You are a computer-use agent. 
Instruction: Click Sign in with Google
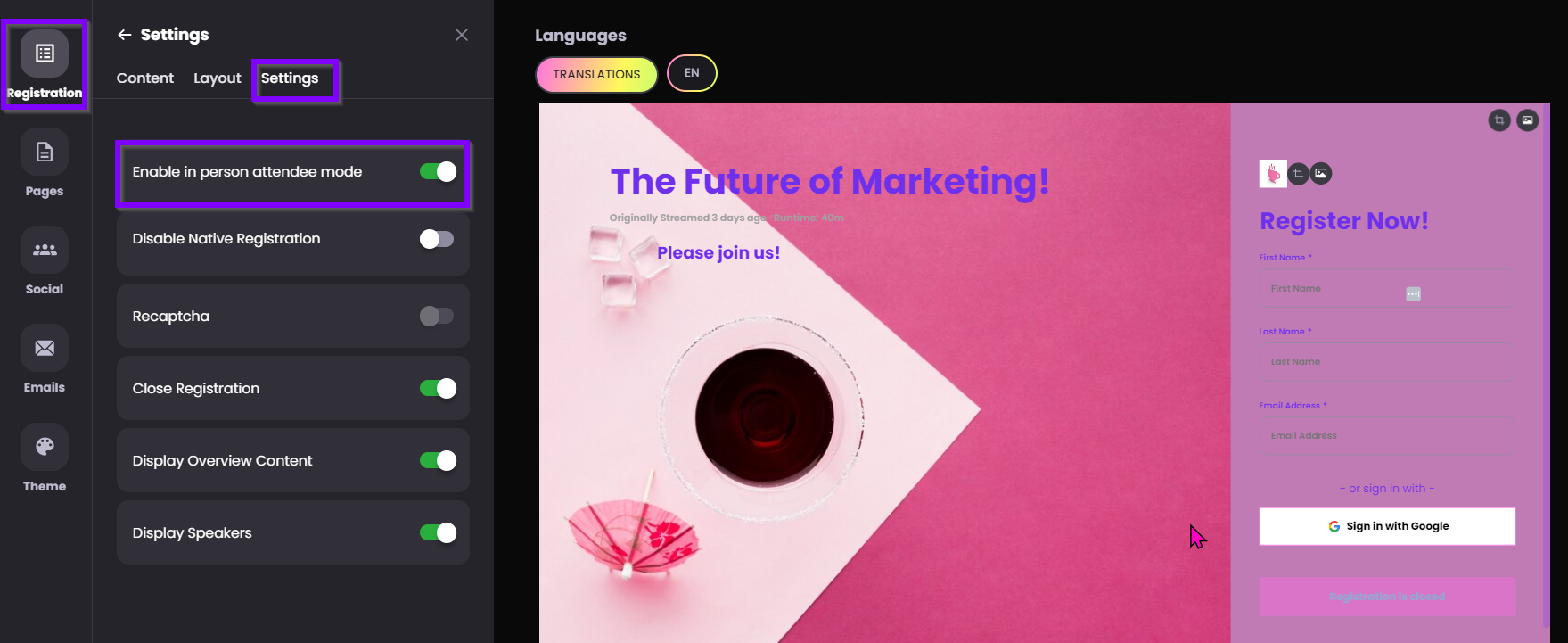tap(1387, 526)
